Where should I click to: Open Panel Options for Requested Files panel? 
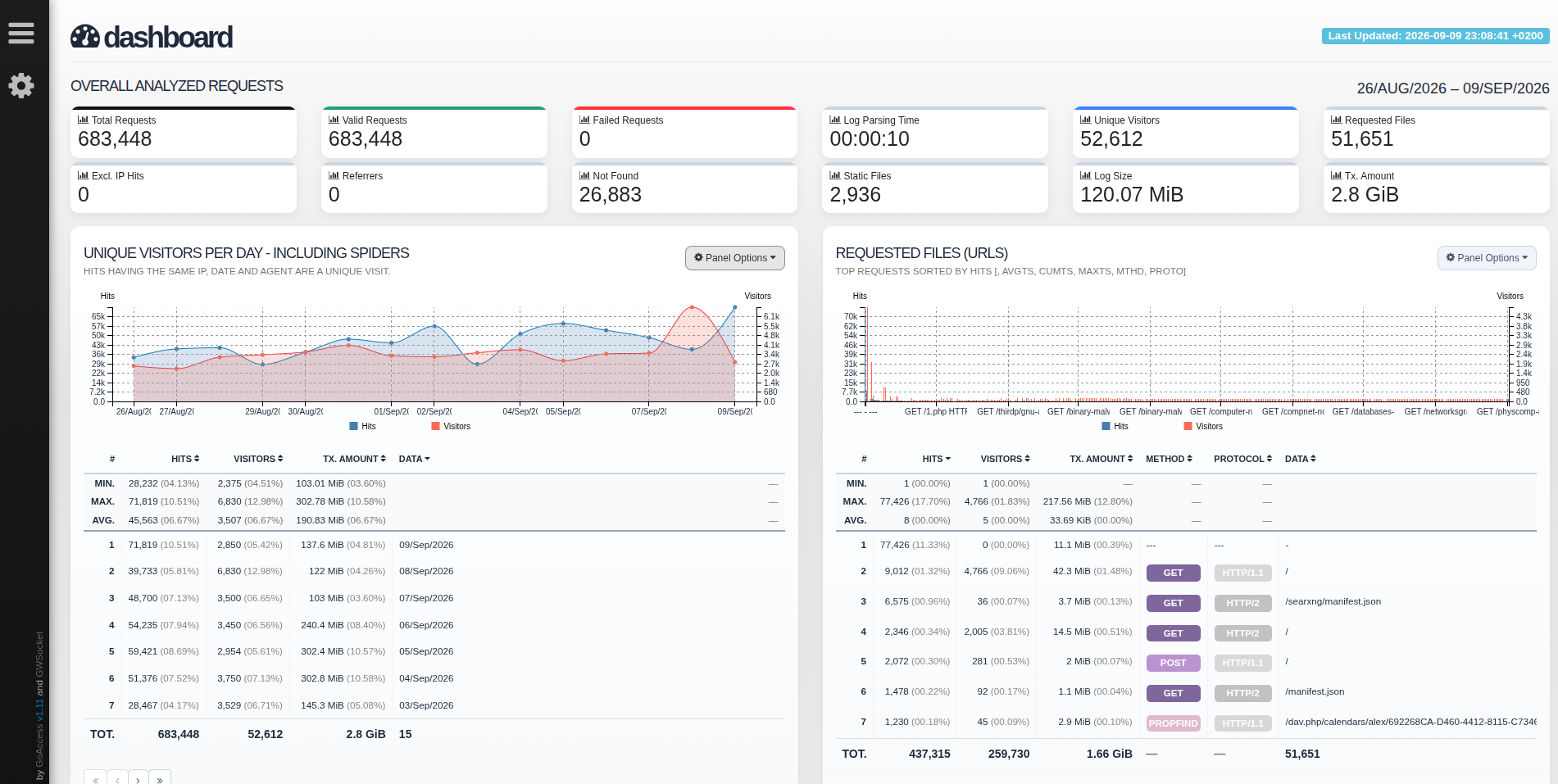(1487, 258)
